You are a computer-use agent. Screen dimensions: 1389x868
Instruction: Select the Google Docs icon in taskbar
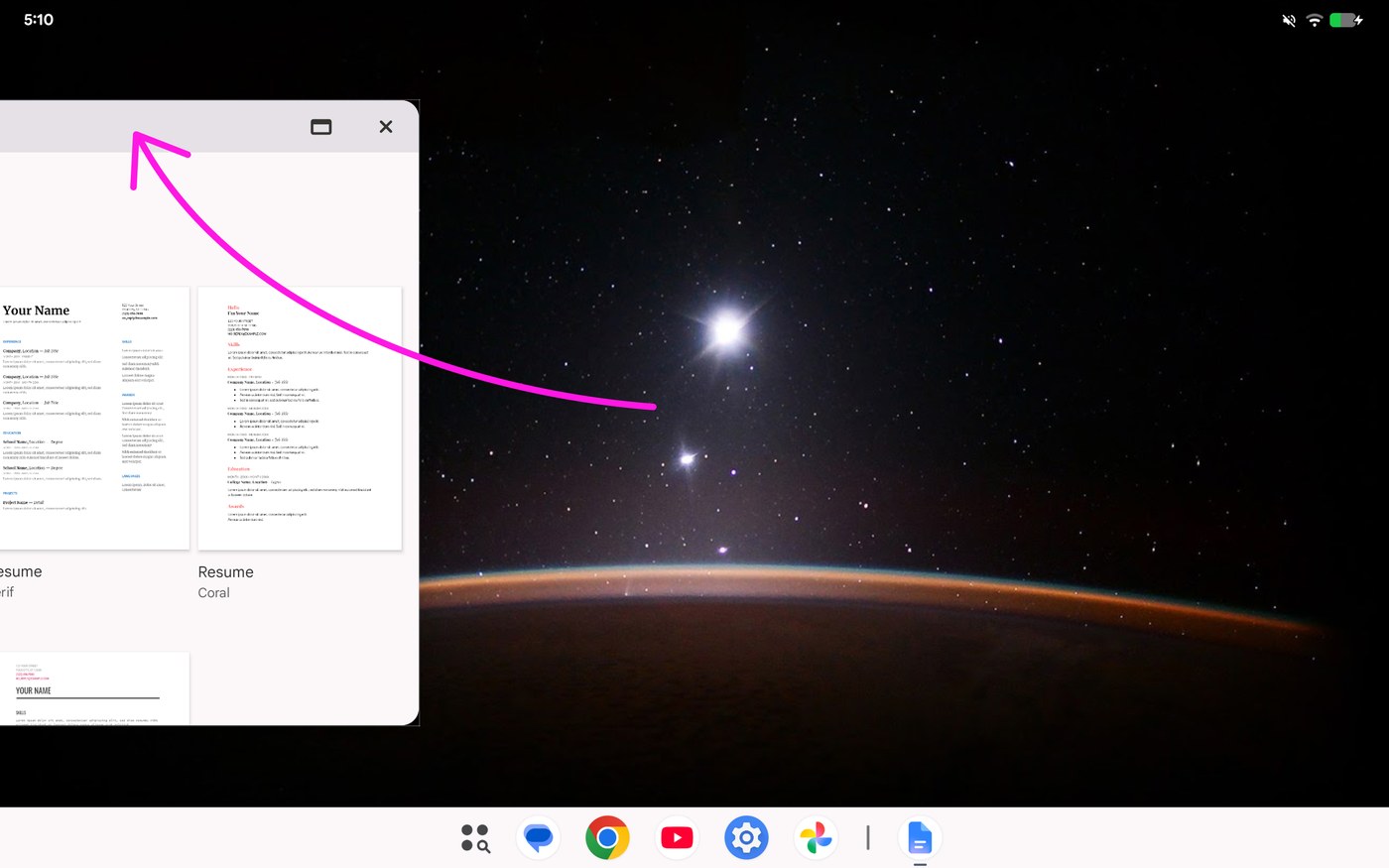coord(920,838)
